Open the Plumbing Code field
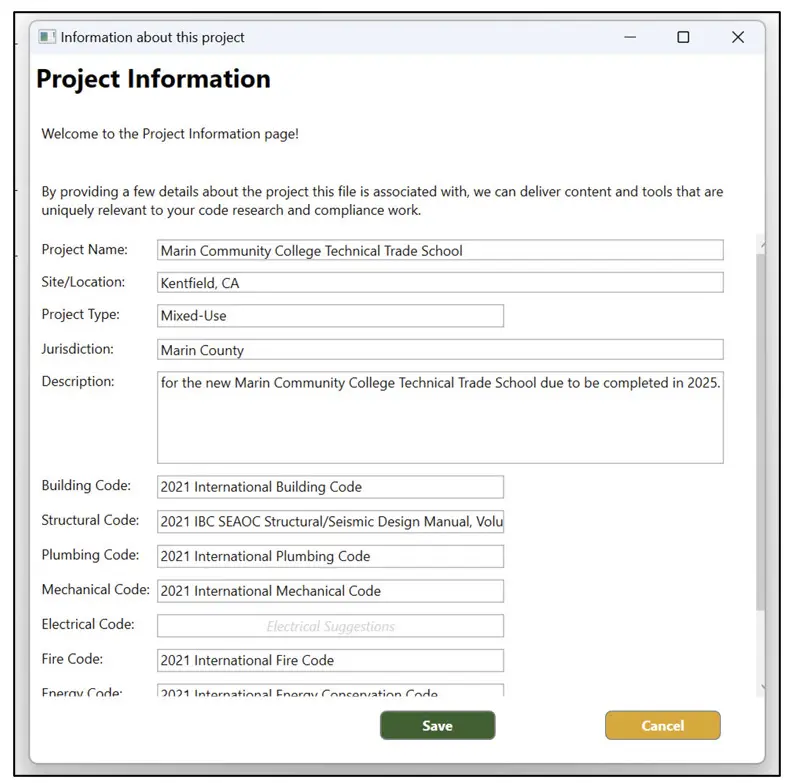Image resolution: width=787 pixels, height=783 pixels. point(330,556)
